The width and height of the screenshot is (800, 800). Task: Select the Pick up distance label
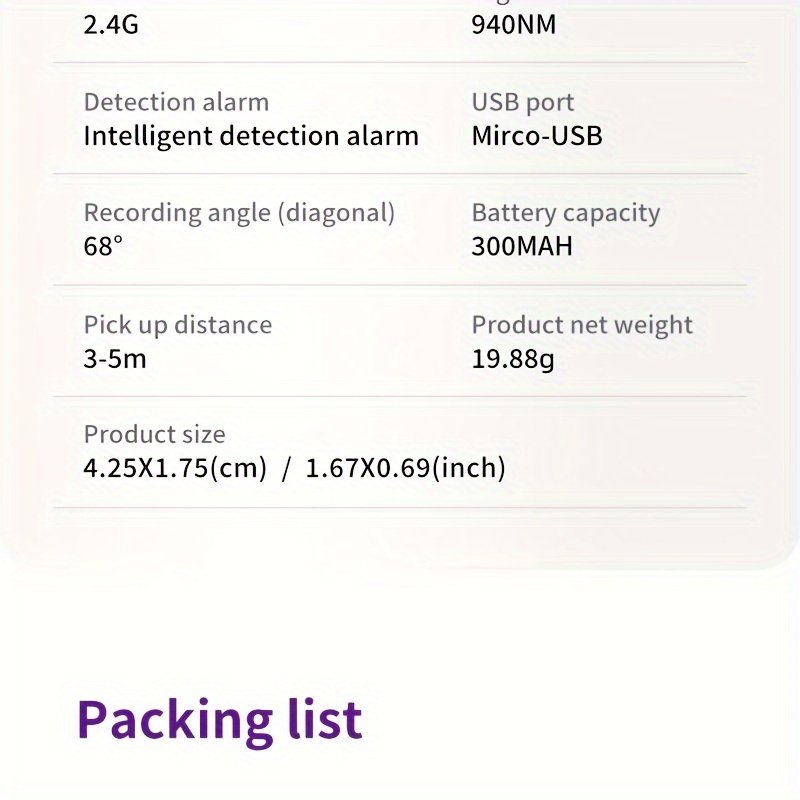click(178, 325)
